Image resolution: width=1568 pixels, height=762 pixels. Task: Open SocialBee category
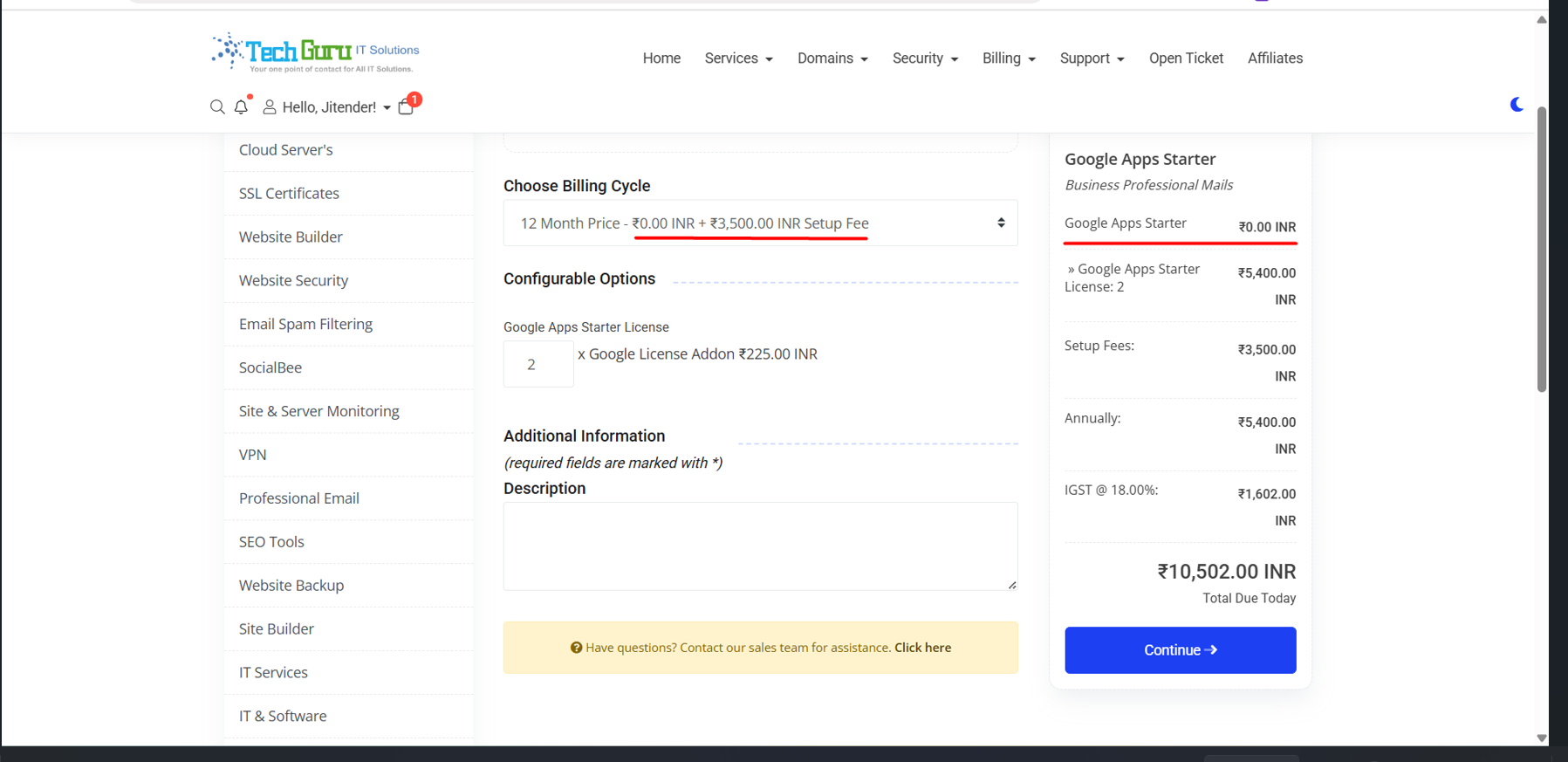click(270, 368)
